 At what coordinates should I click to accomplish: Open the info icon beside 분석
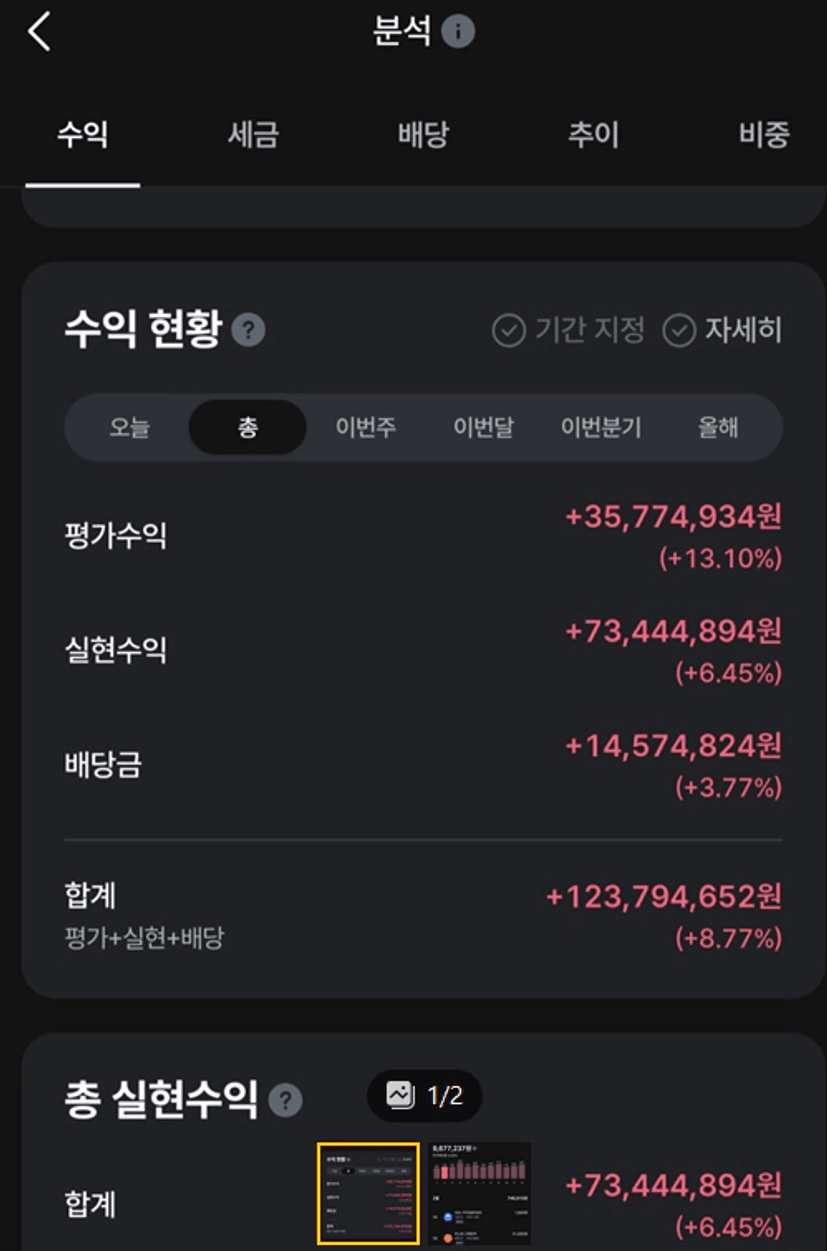pos(458,32)
